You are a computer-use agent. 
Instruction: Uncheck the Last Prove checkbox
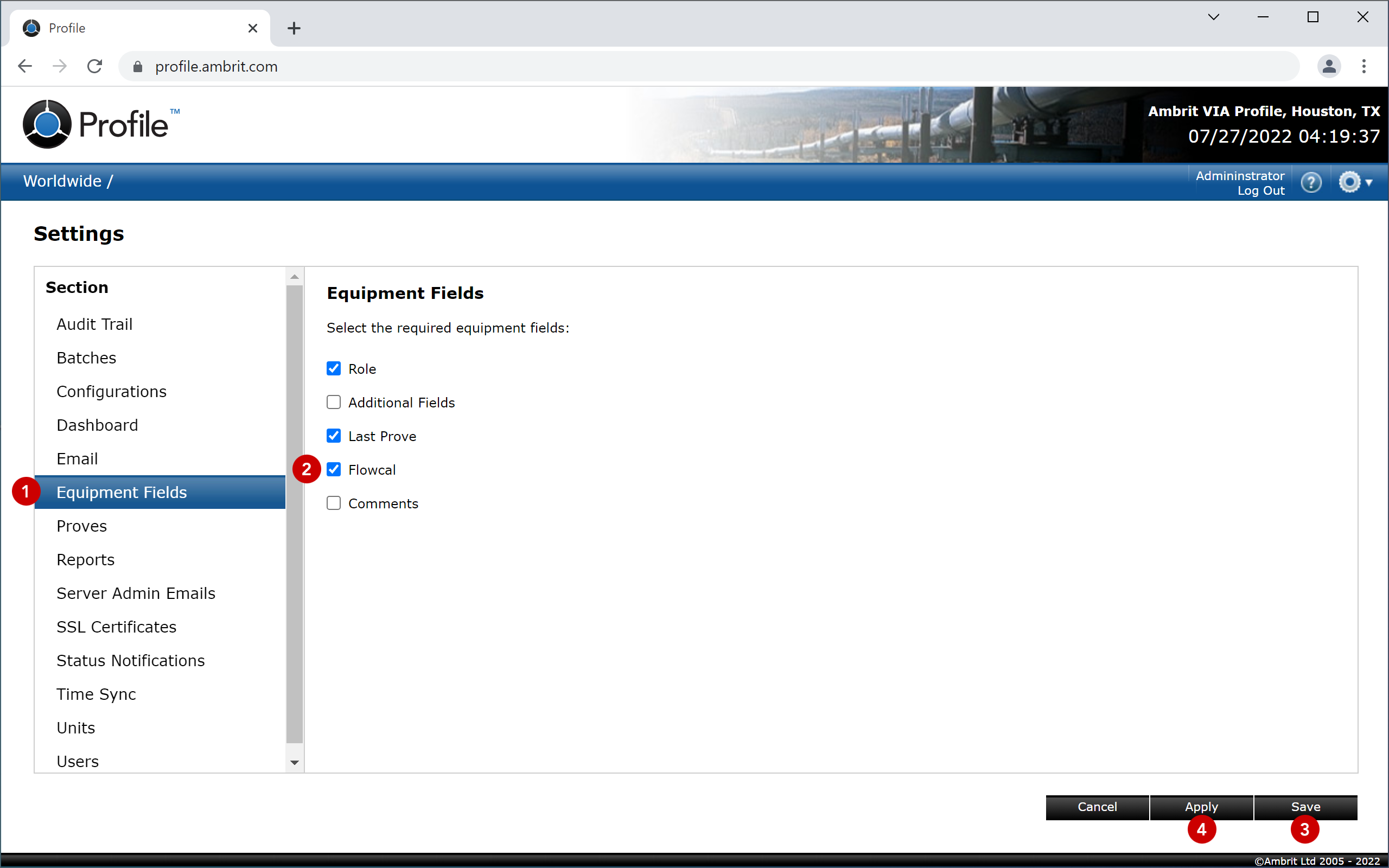click(334, 436)
